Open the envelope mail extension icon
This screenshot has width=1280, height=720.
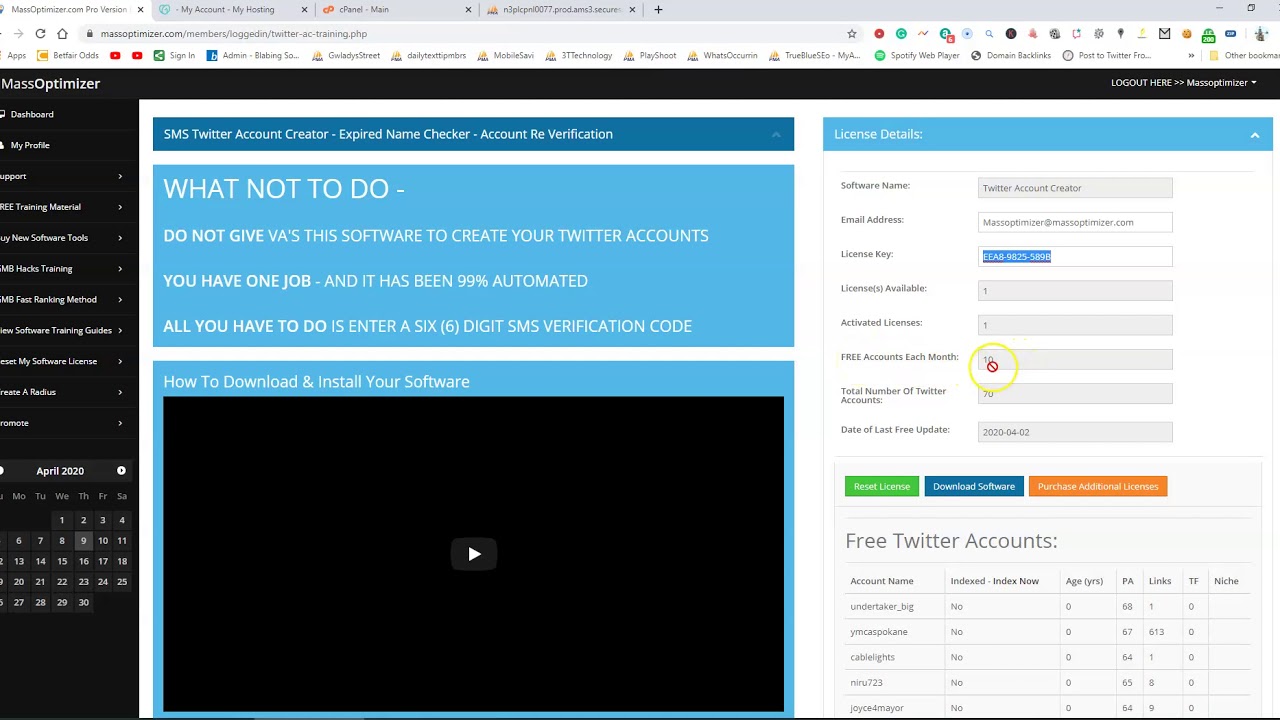[x=1164, y=33]
